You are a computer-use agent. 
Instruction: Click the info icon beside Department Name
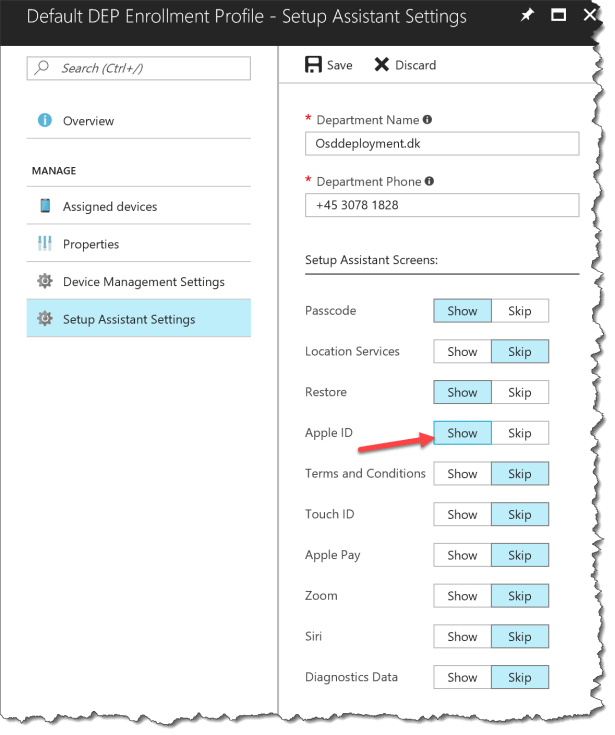tap(428, 120)
